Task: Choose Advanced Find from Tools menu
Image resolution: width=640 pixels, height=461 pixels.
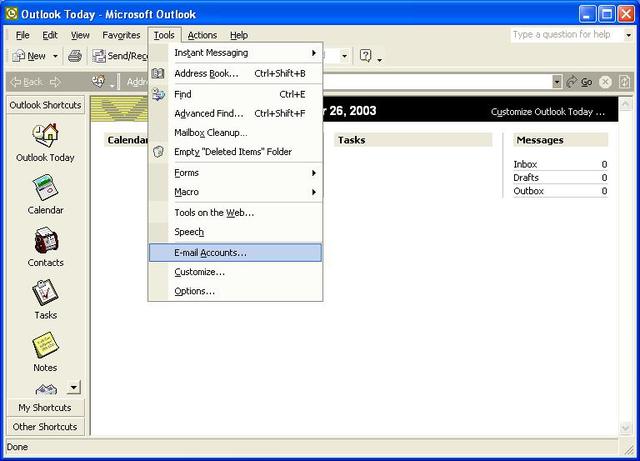Action: pos(236,114)
